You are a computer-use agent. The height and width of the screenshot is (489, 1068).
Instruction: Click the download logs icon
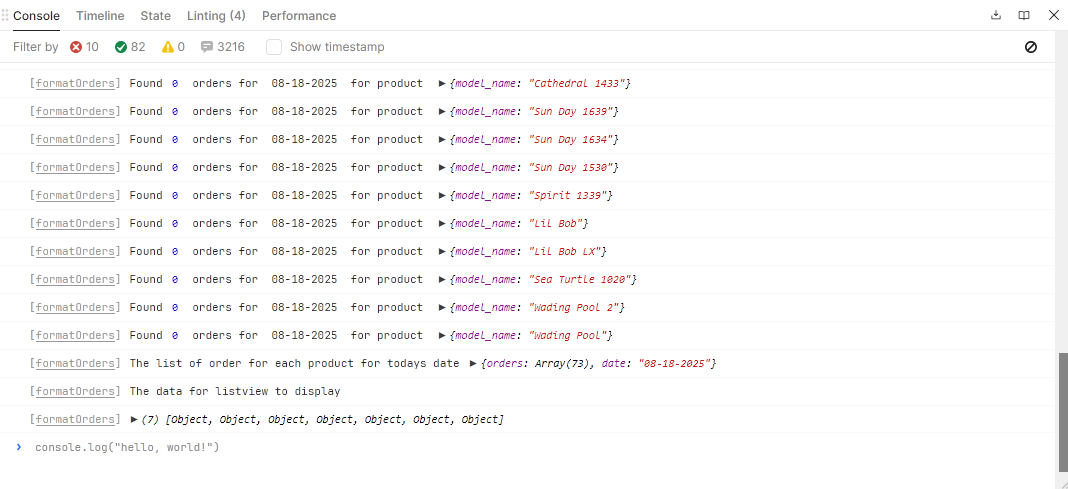tap(995, 15)
